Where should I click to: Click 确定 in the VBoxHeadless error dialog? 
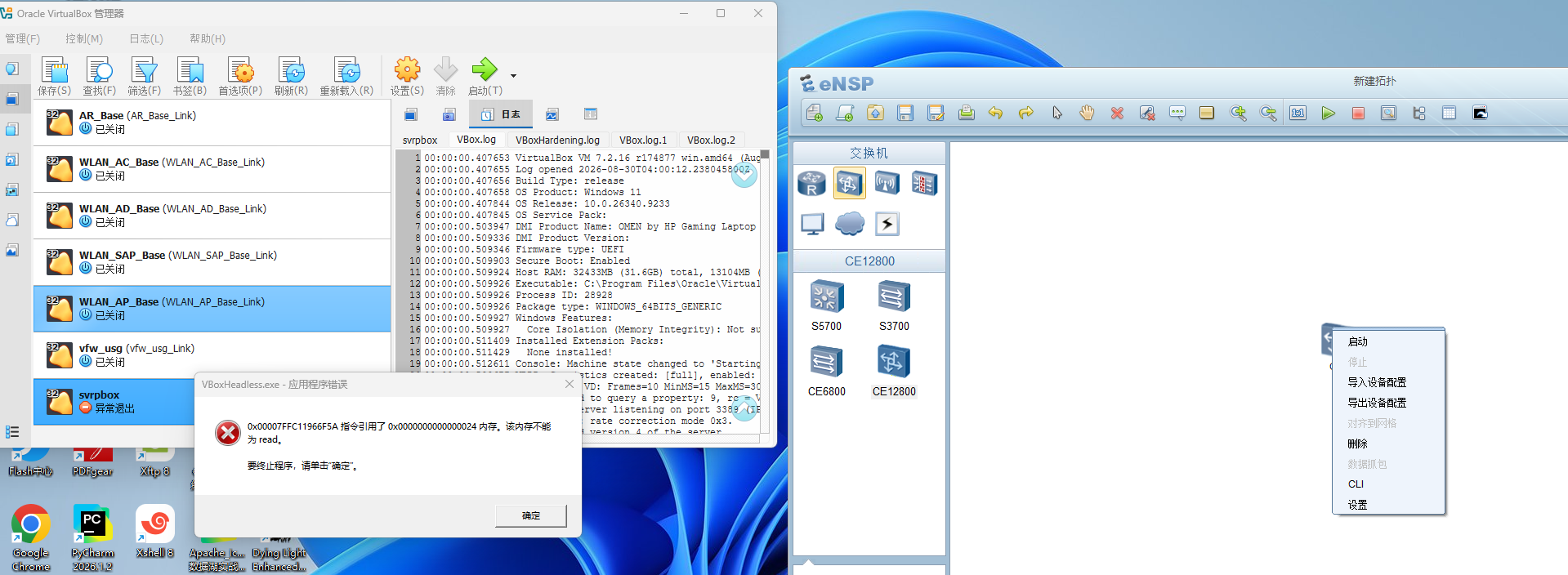531,515
